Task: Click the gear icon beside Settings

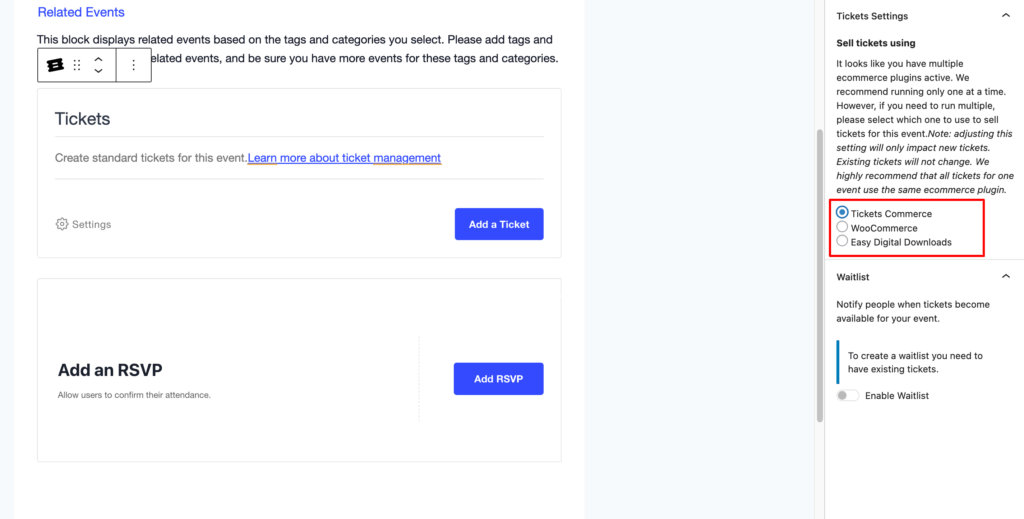Action: (62, 224)
